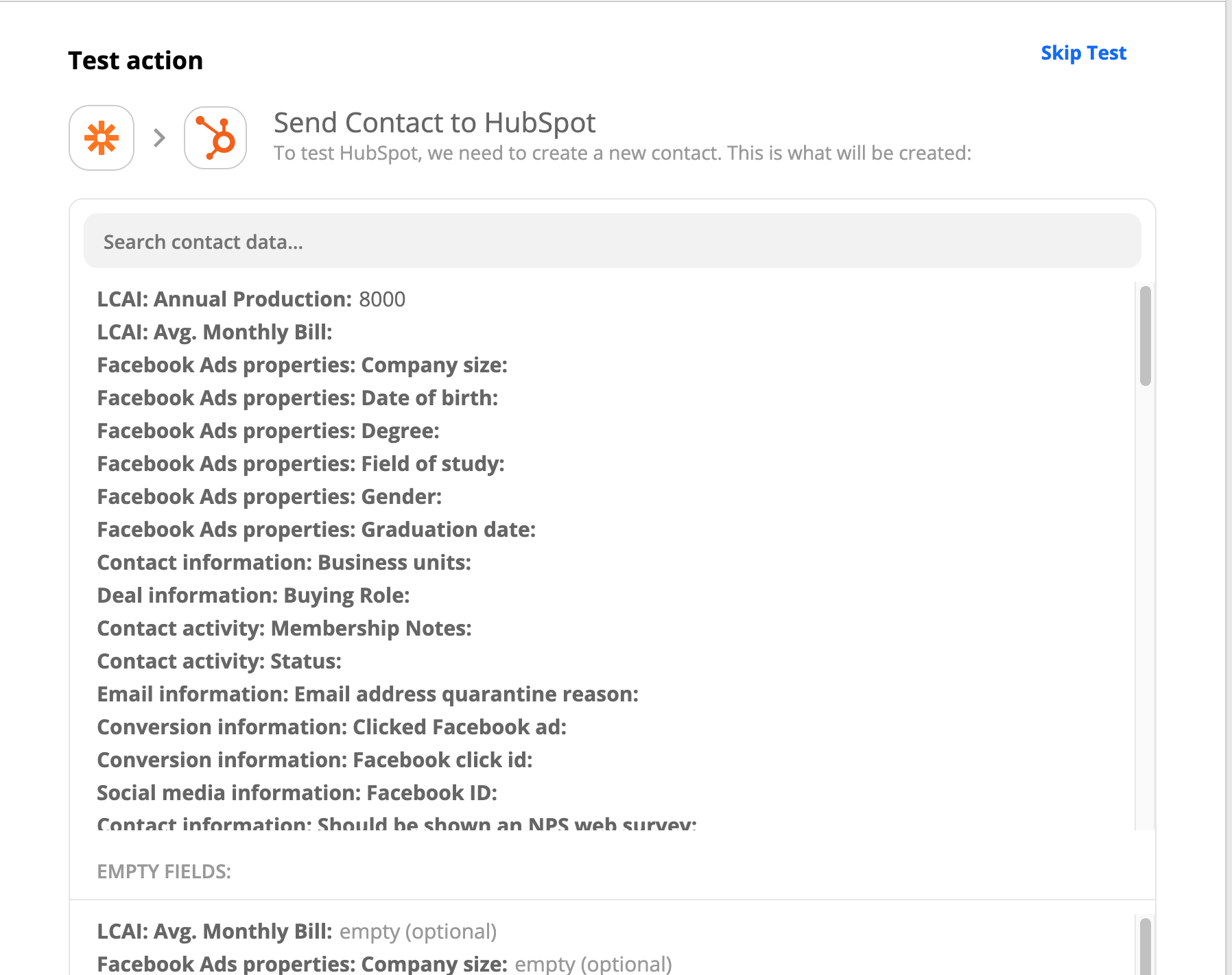Click the Zapier asterisk app icon
The height and width of the screenshot is (975, 1232).
click(x=102, y=138)
